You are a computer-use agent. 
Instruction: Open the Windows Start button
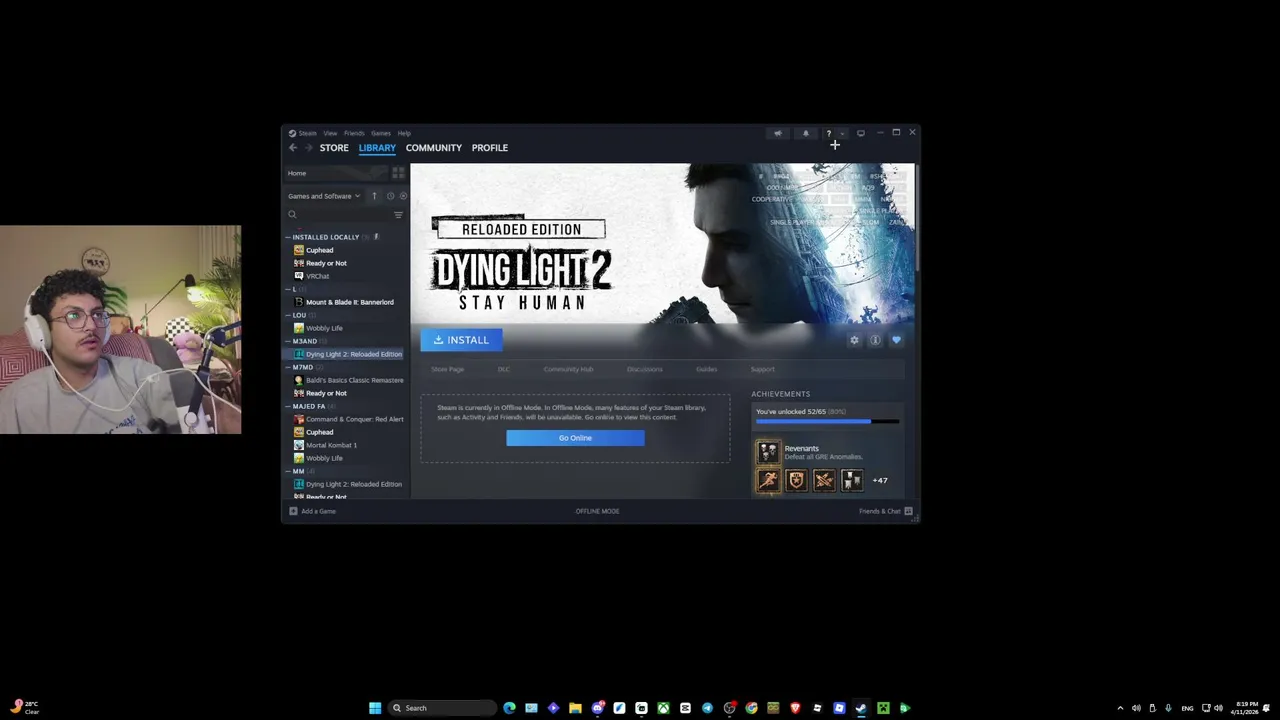coord(375,708)
